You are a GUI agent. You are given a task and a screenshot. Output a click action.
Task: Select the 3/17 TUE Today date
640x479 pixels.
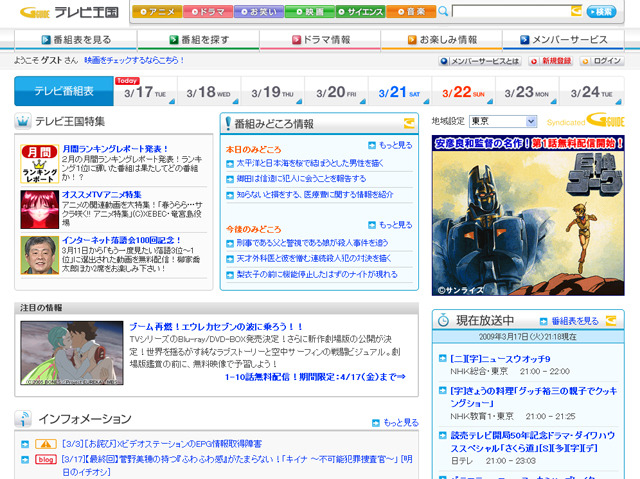pyautogui.click(x=146, y=92)
